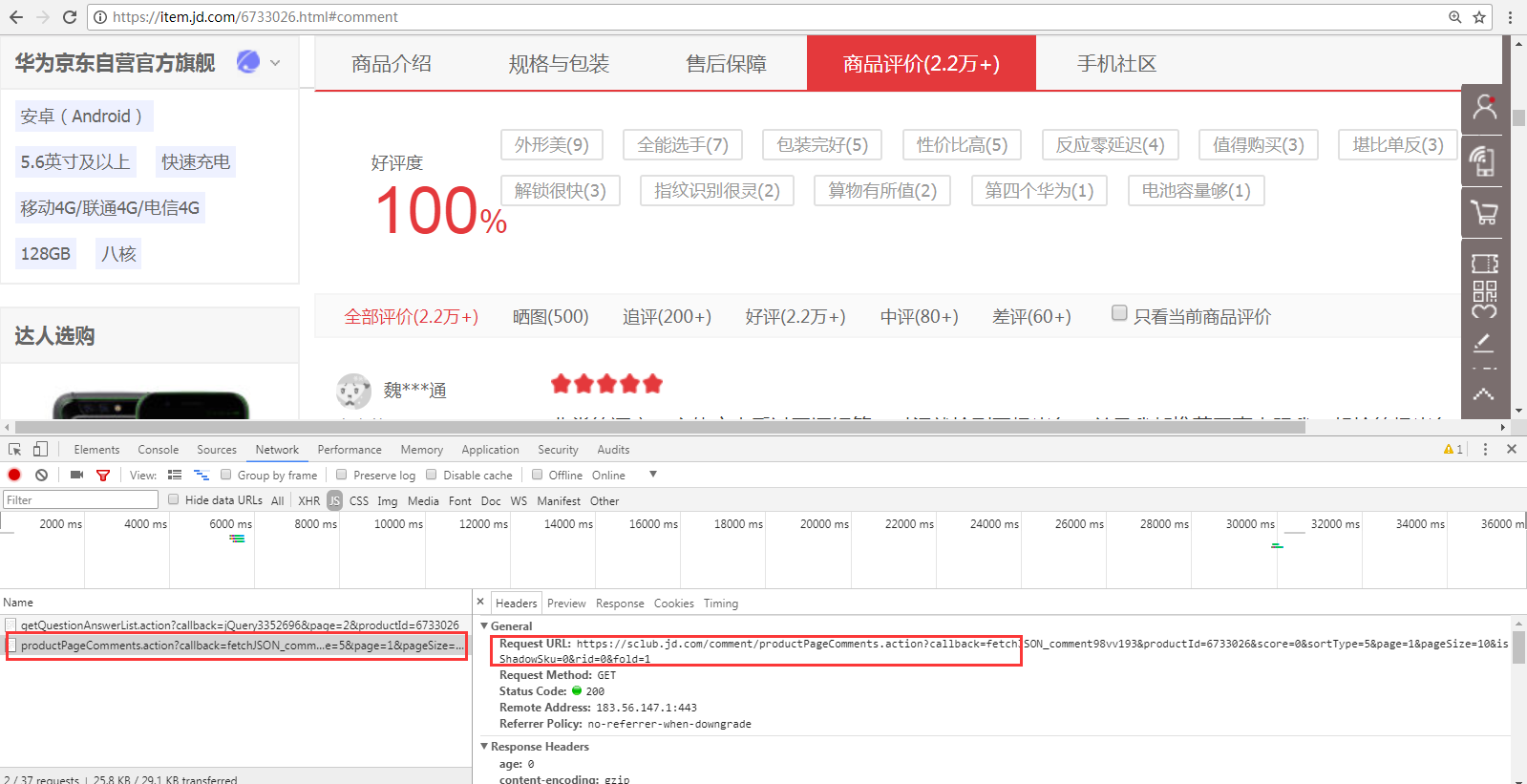
Task: Click the browser address bar URL
Action: 255,17
